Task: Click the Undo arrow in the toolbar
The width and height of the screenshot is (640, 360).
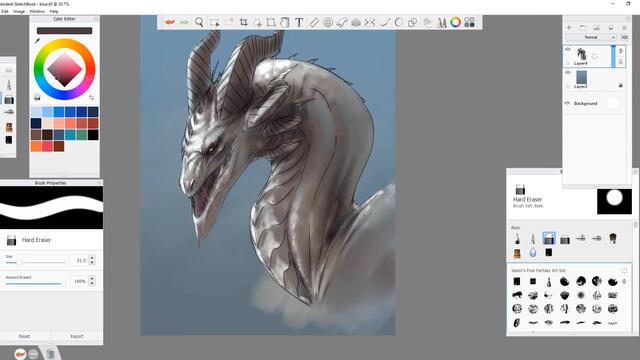Action: [170, 22]
